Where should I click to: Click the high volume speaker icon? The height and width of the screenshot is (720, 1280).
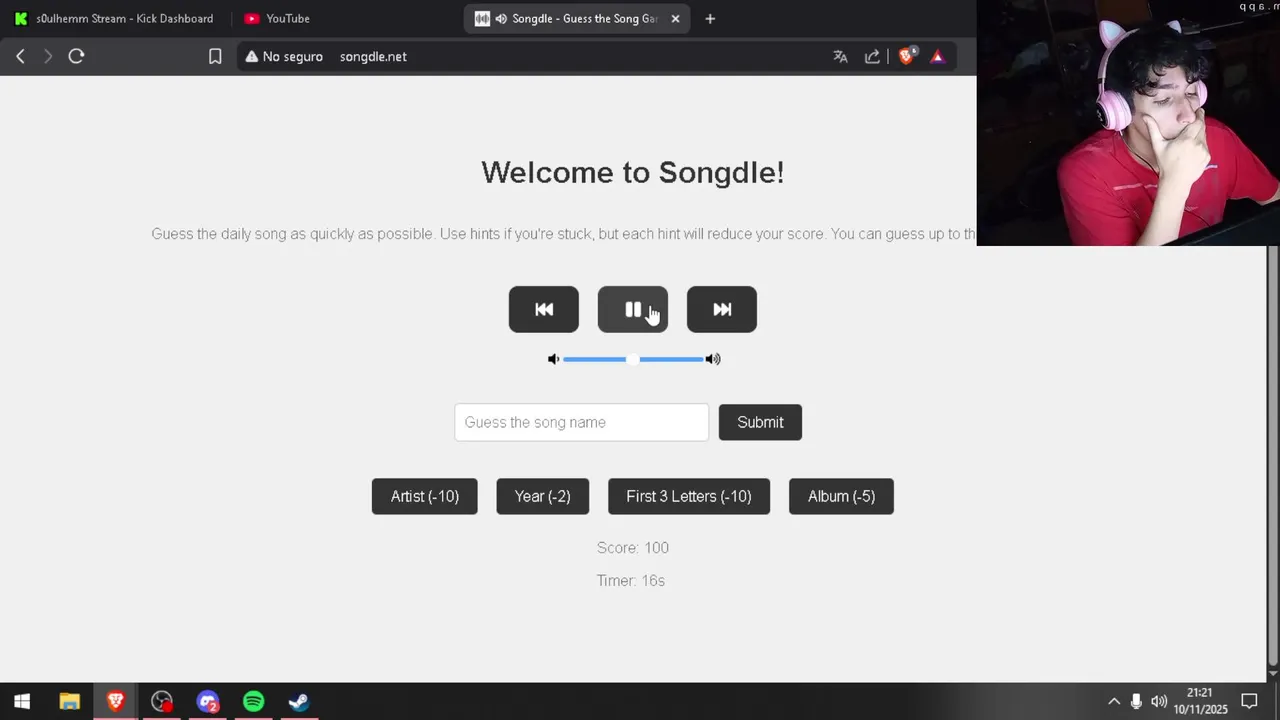point(713,359)
